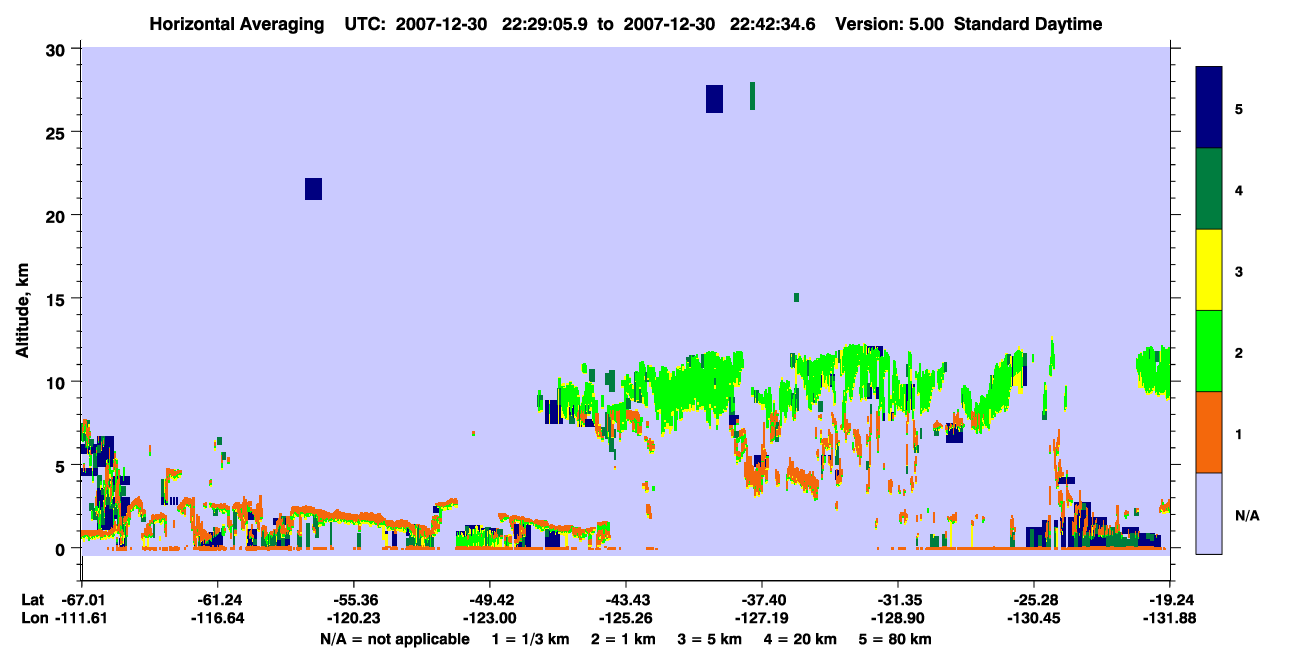The width and height of the screenshot is (1300, 667).
Task: Click the 'Standard Daytime' text
Action: [x=1028, y=24]
